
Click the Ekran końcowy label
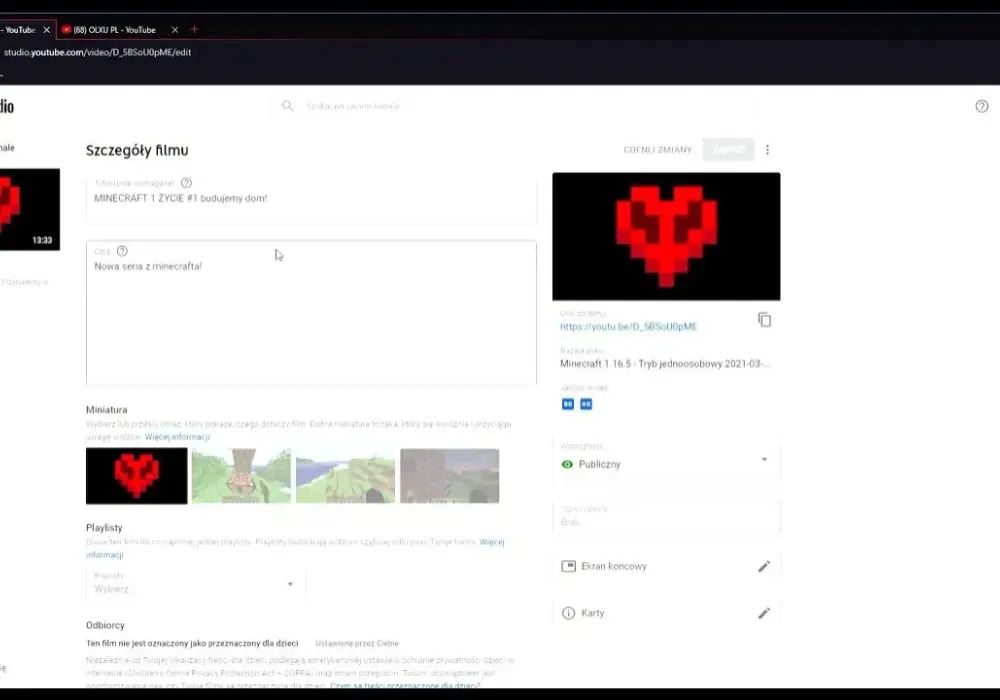point(614,566)
